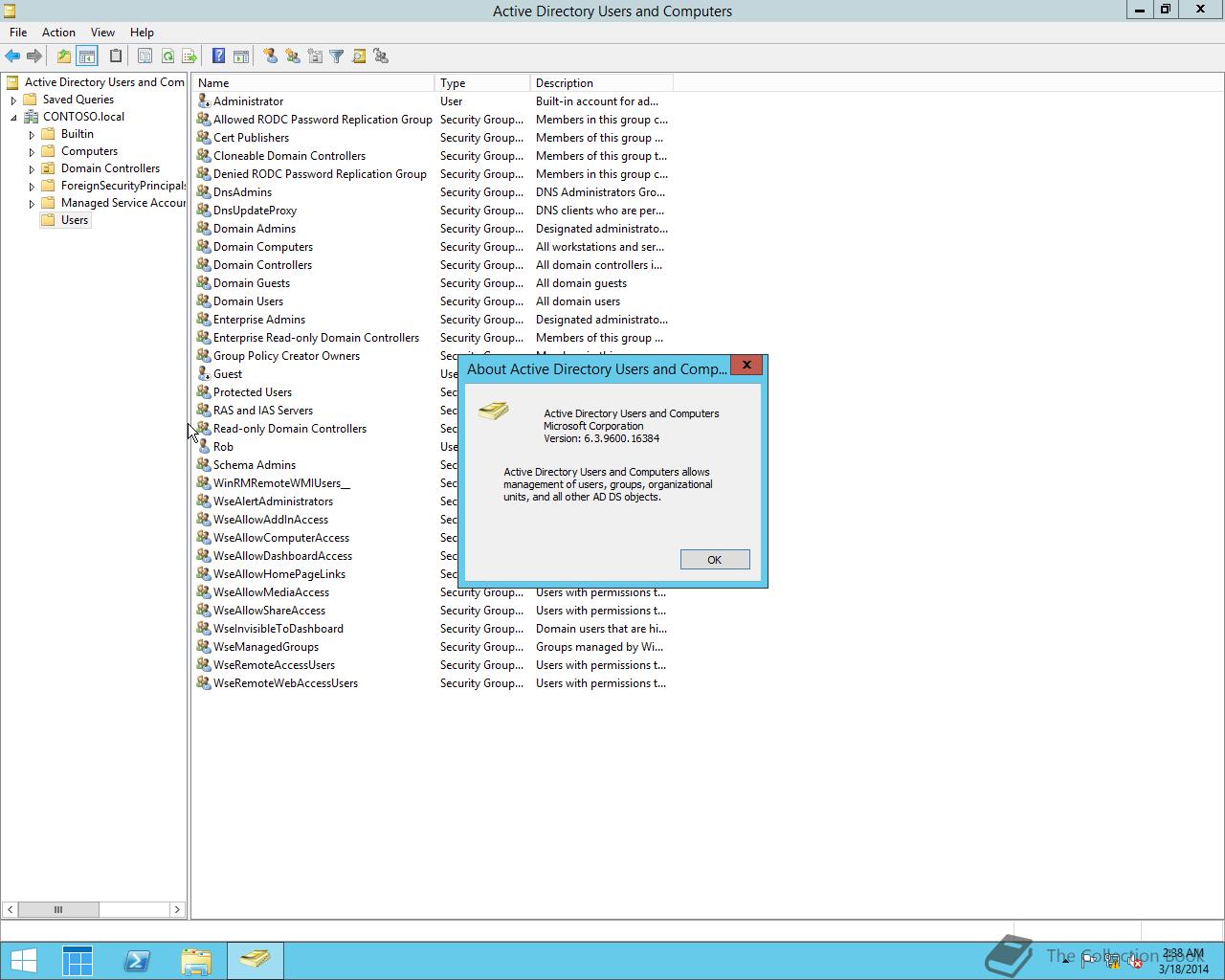This screenshot has height=980, width=1225.
Task: Select the Domain Admins group icon
Action: [203, 228]
